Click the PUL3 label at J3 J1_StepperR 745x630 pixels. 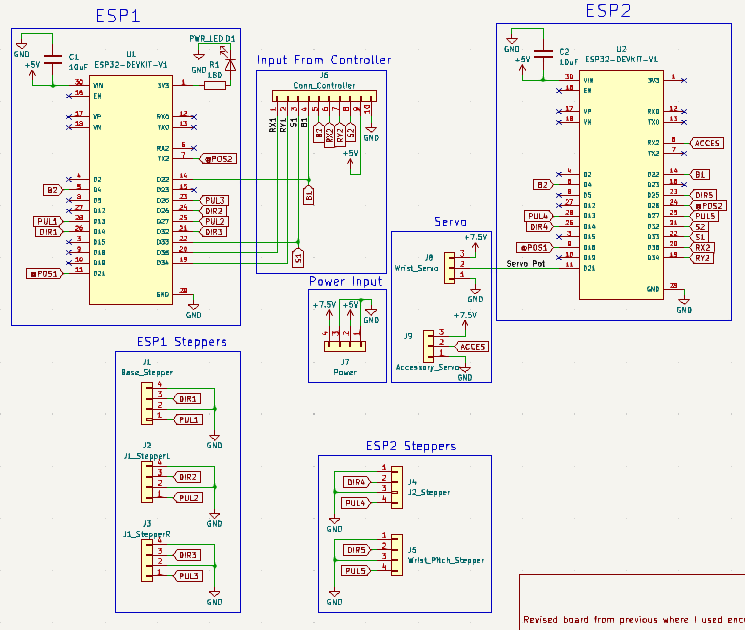[x=188, y=576]
